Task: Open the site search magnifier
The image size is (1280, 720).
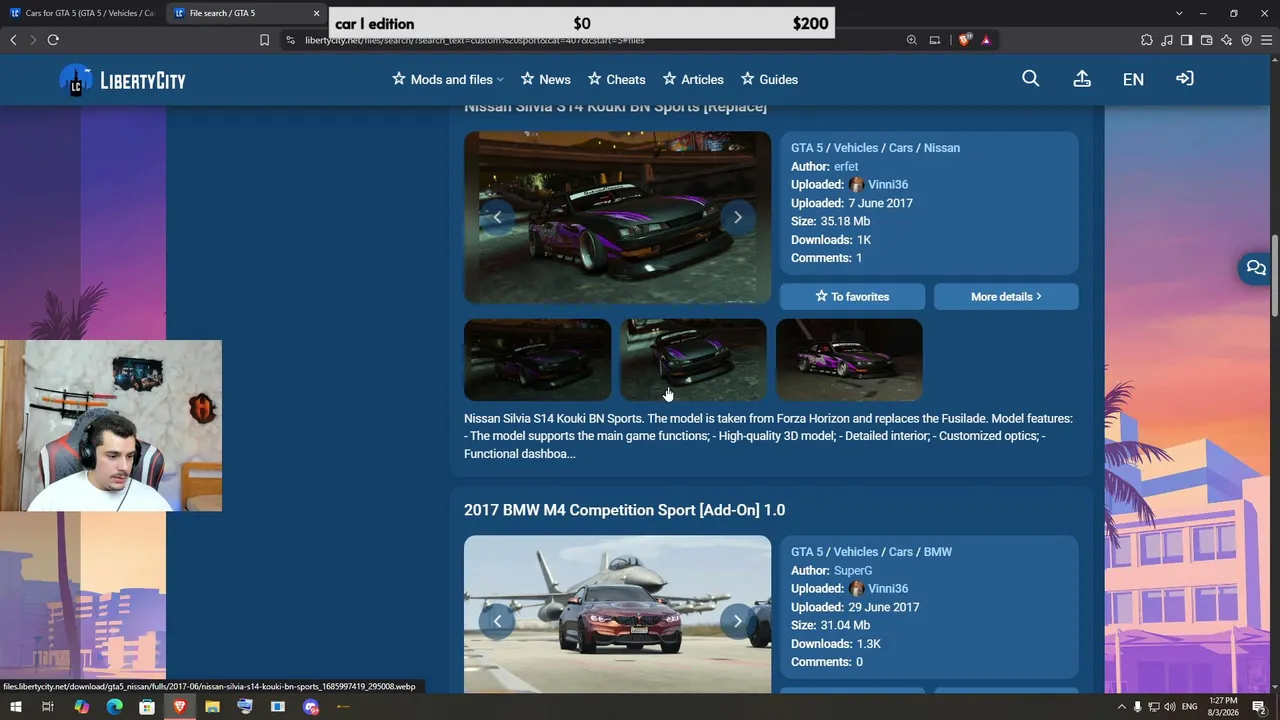Action: pos(1031,79)
